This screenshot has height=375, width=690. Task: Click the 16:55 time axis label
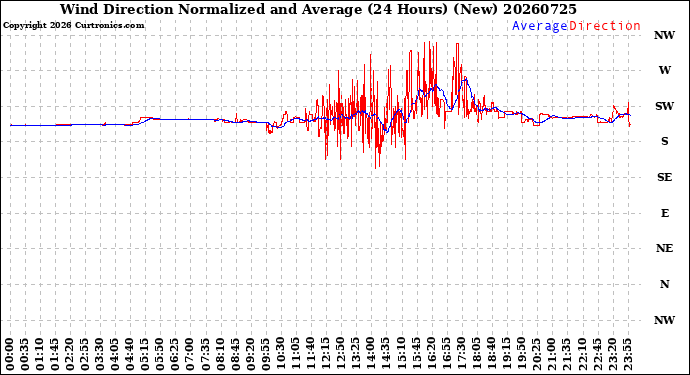[446, 354]
